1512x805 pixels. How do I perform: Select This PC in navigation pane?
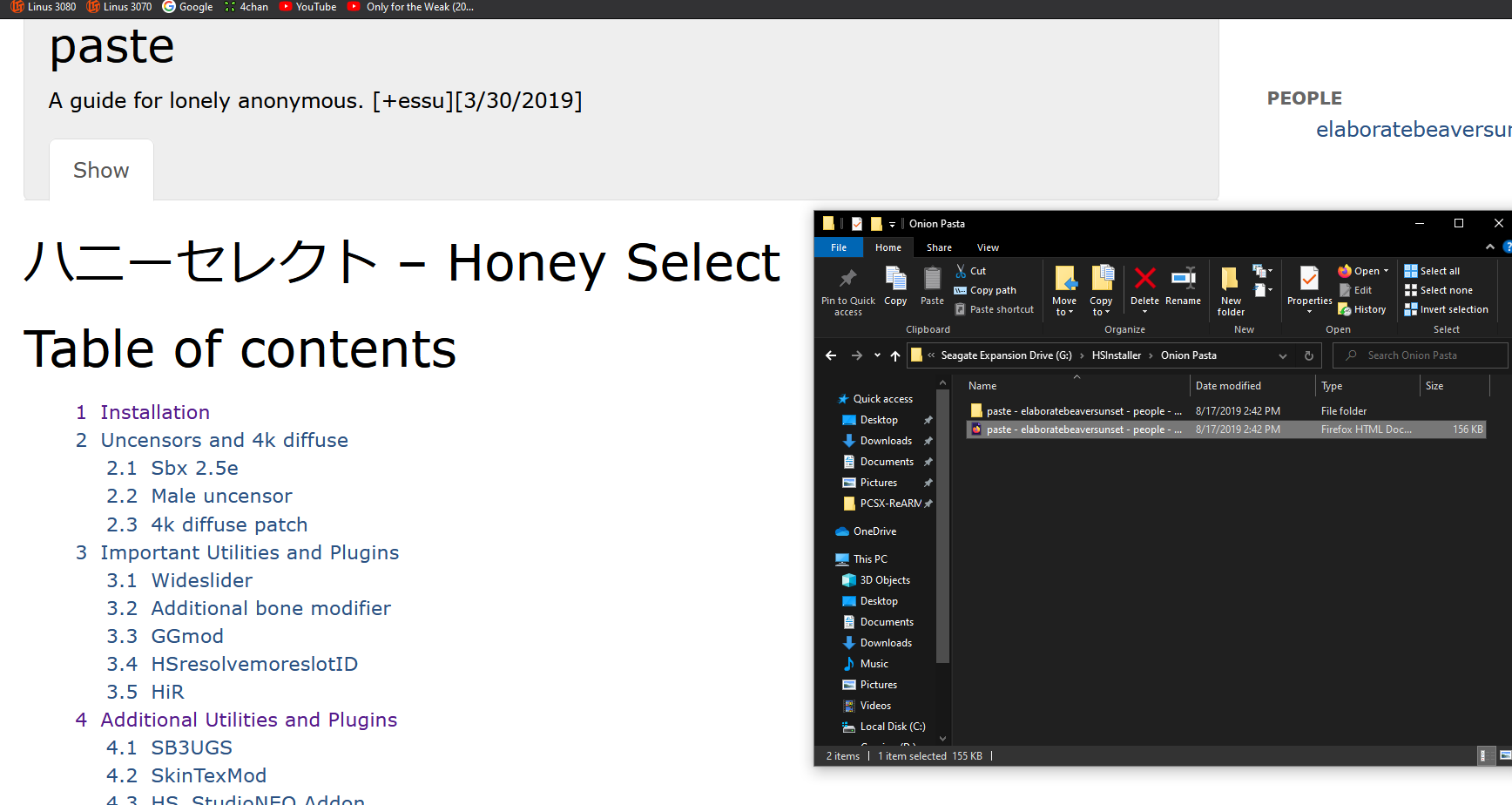pos(861,559)
